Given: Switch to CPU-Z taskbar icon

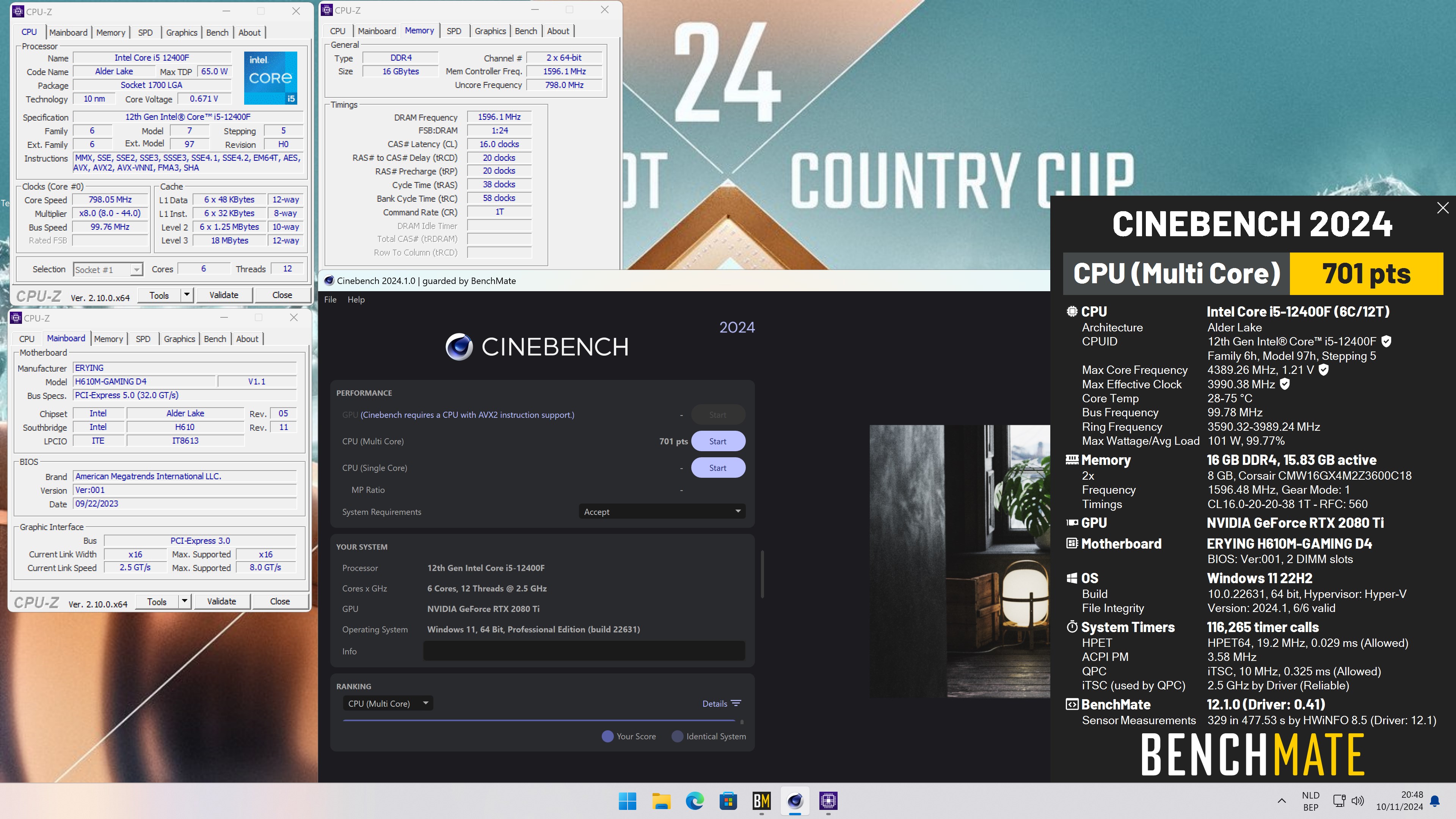Looking at the screenshot, I should coord(828,800).
